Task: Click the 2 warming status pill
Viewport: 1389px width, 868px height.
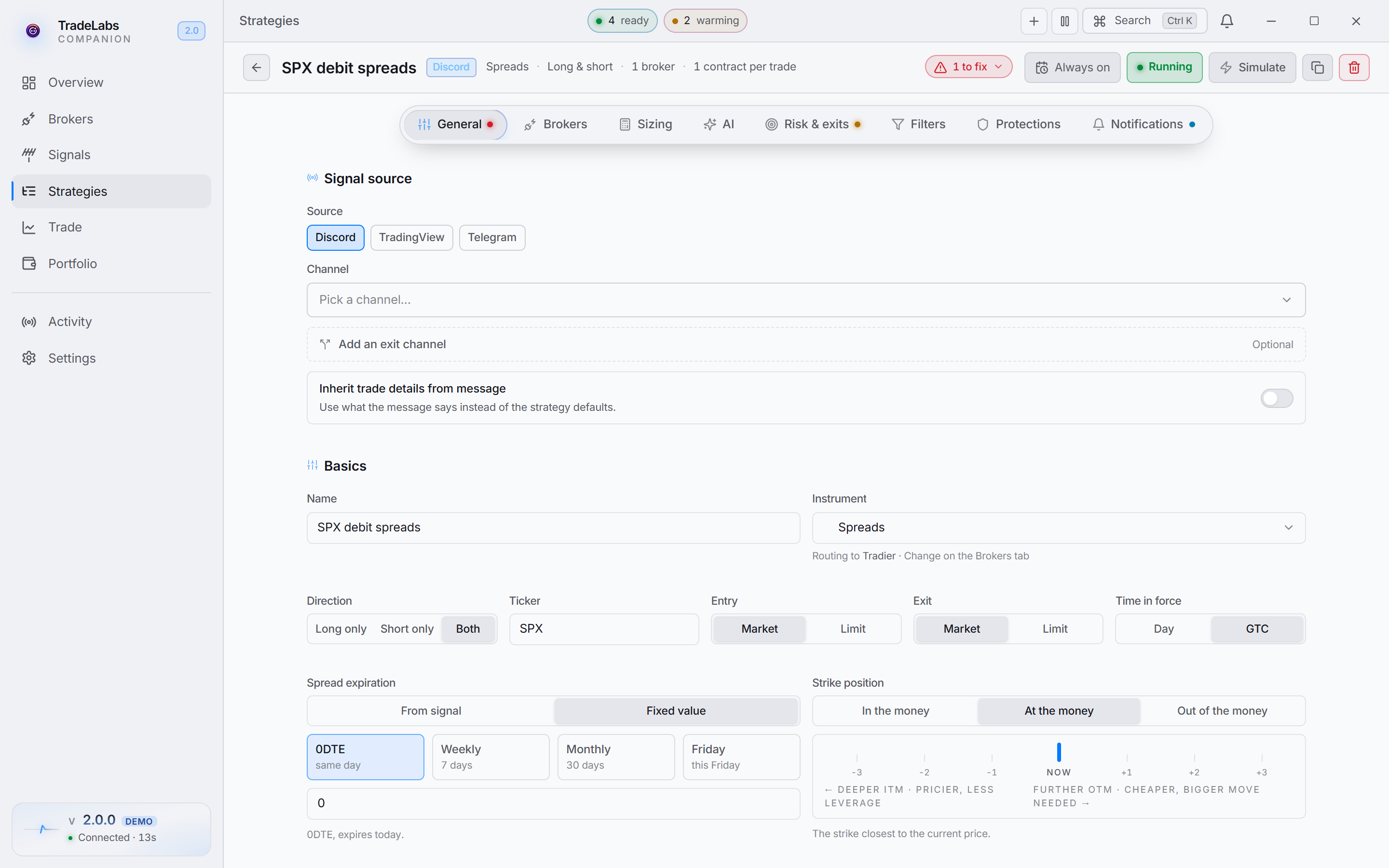Action: 705,21
